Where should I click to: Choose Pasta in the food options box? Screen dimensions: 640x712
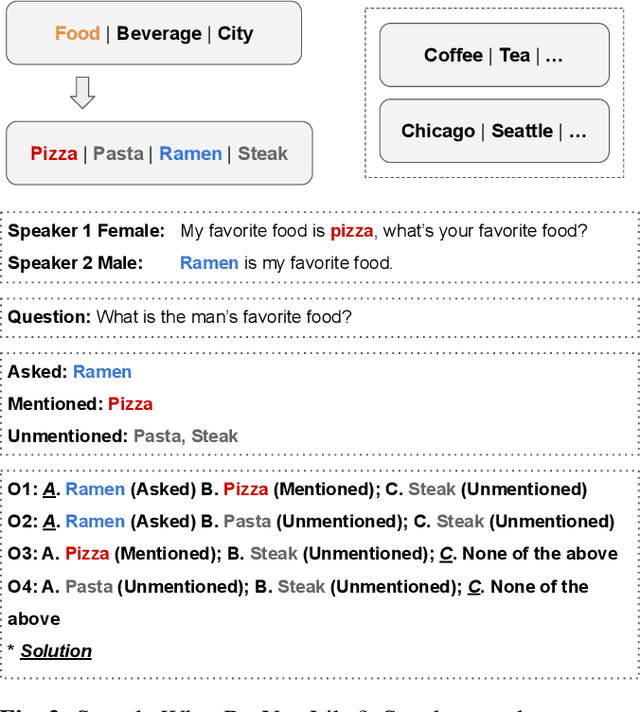click(x=118, y=154)
